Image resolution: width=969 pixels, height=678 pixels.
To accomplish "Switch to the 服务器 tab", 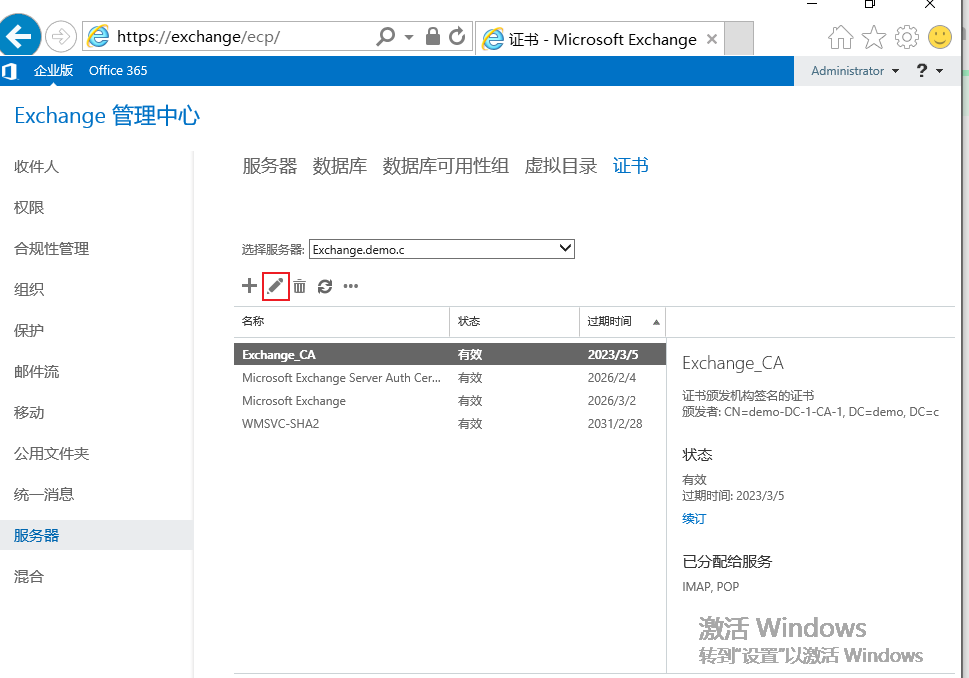I will click(x=269, y=166).
